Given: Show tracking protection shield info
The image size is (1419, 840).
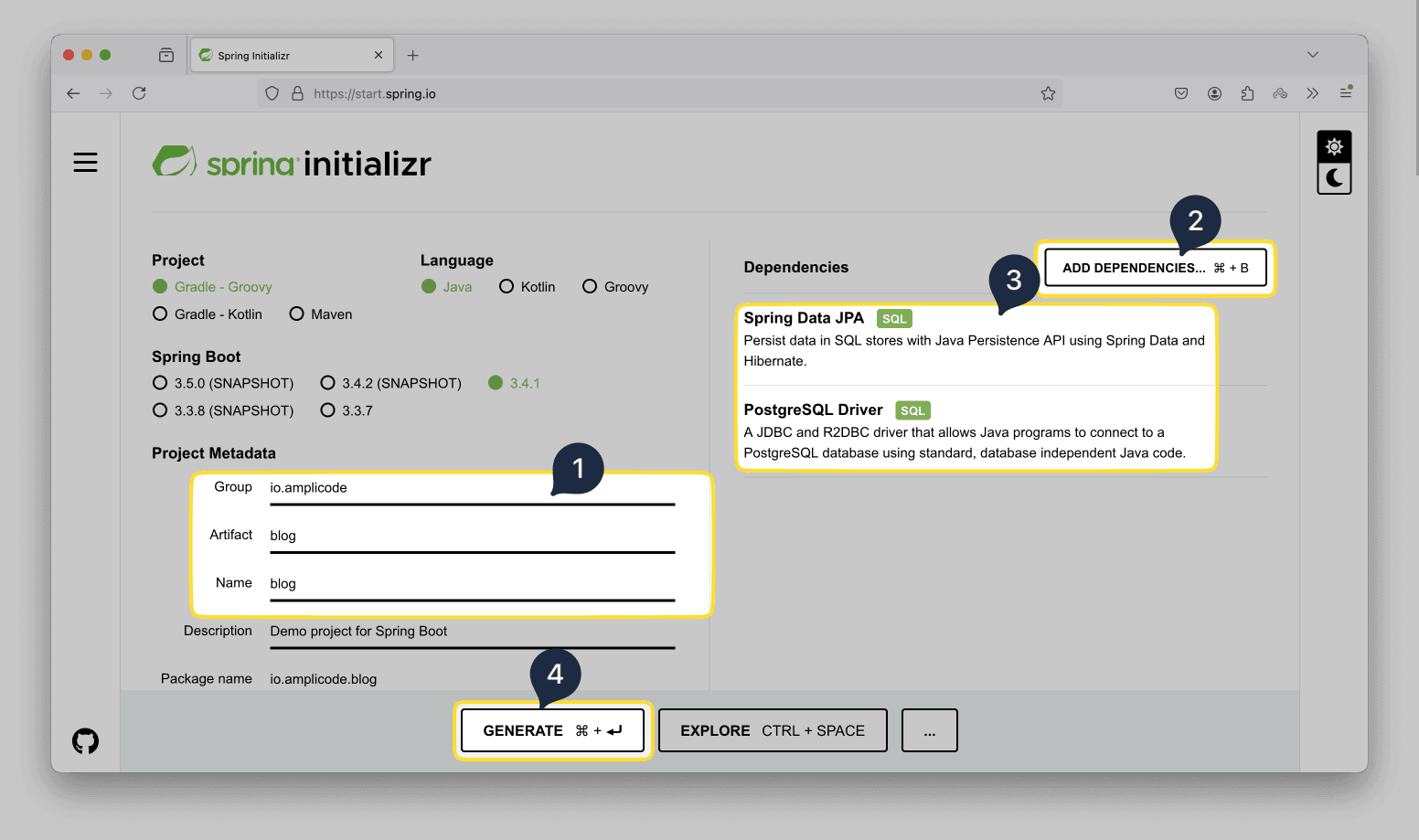Looking at the screenshot, I should [x=272, y=93].
